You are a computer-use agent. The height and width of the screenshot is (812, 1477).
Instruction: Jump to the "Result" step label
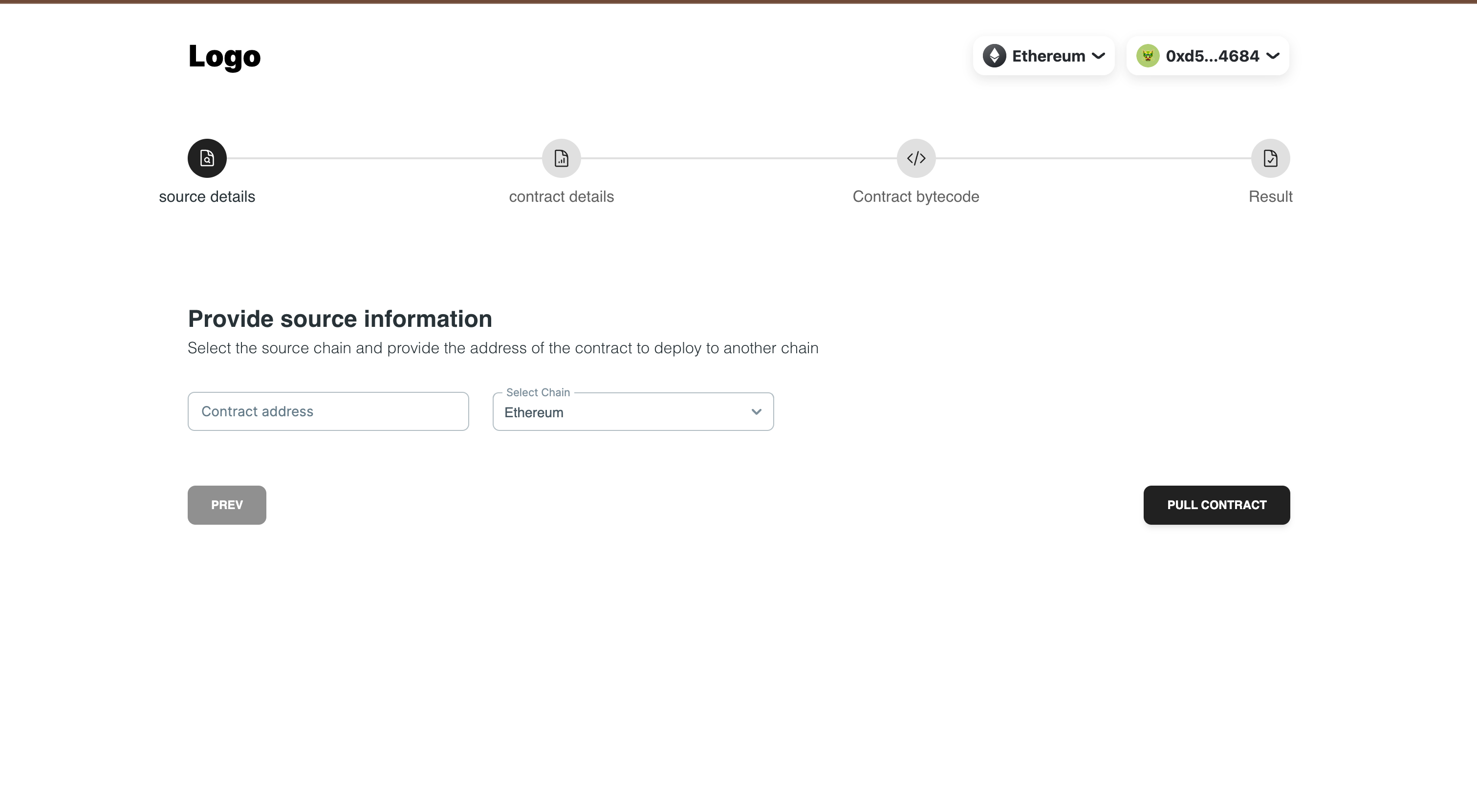coord(1270,196)
